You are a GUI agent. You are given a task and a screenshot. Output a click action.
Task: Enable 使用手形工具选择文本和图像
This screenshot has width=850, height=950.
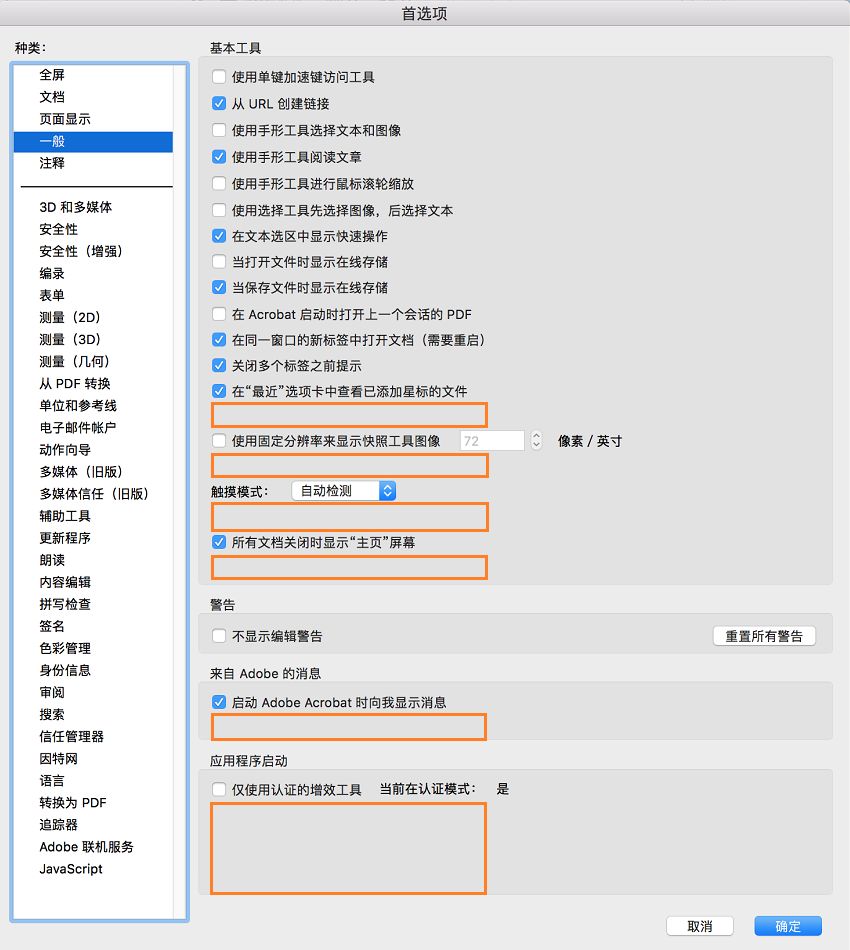(218, 129)
